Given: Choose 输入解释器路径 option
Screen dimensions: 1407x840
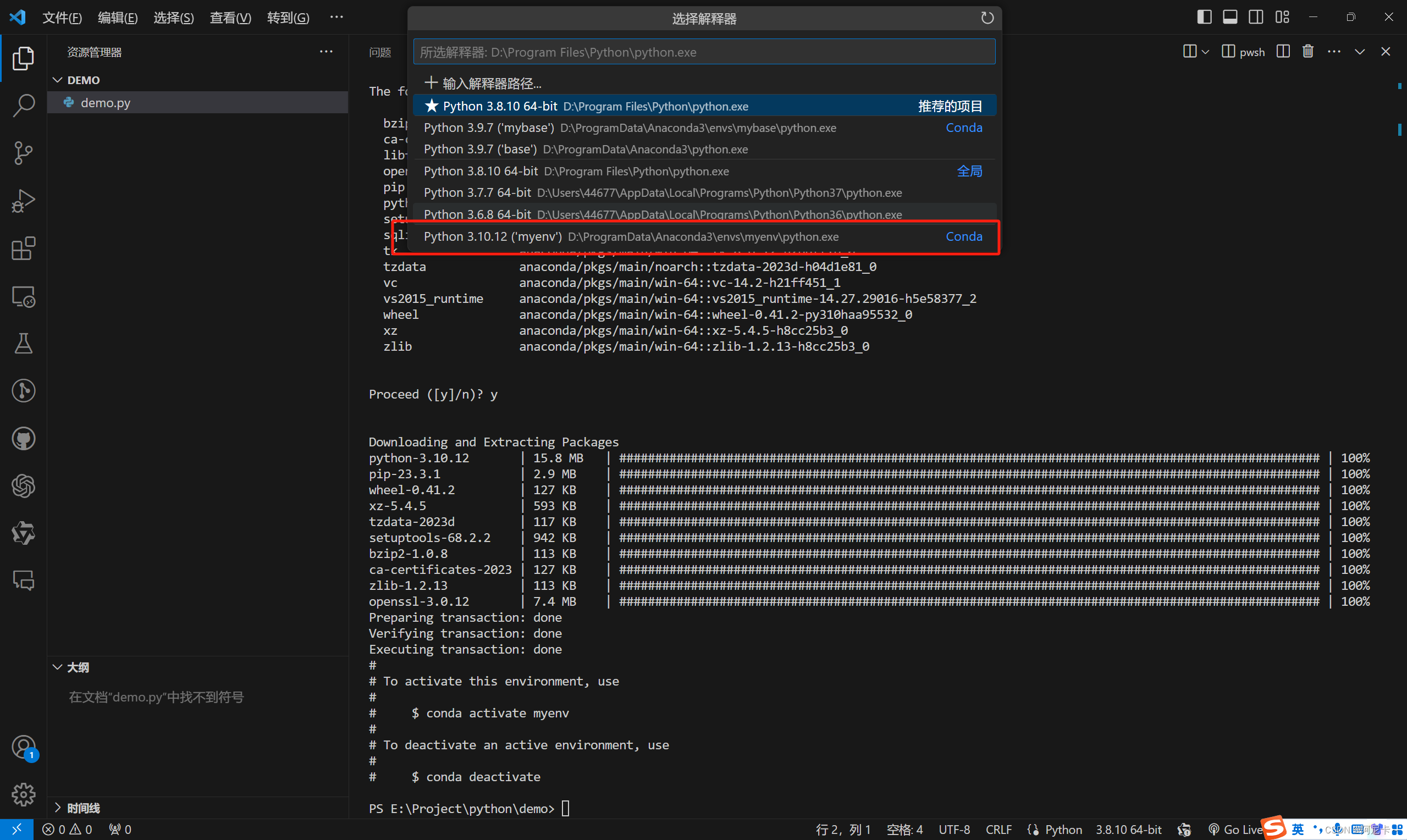Looking at the screenshot, I should 704,83.
